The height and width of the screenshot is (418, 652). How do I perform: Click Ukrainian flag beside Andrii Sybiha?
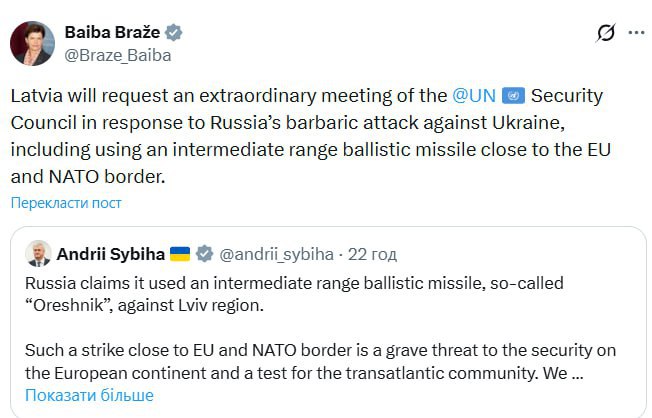[180, 252]
